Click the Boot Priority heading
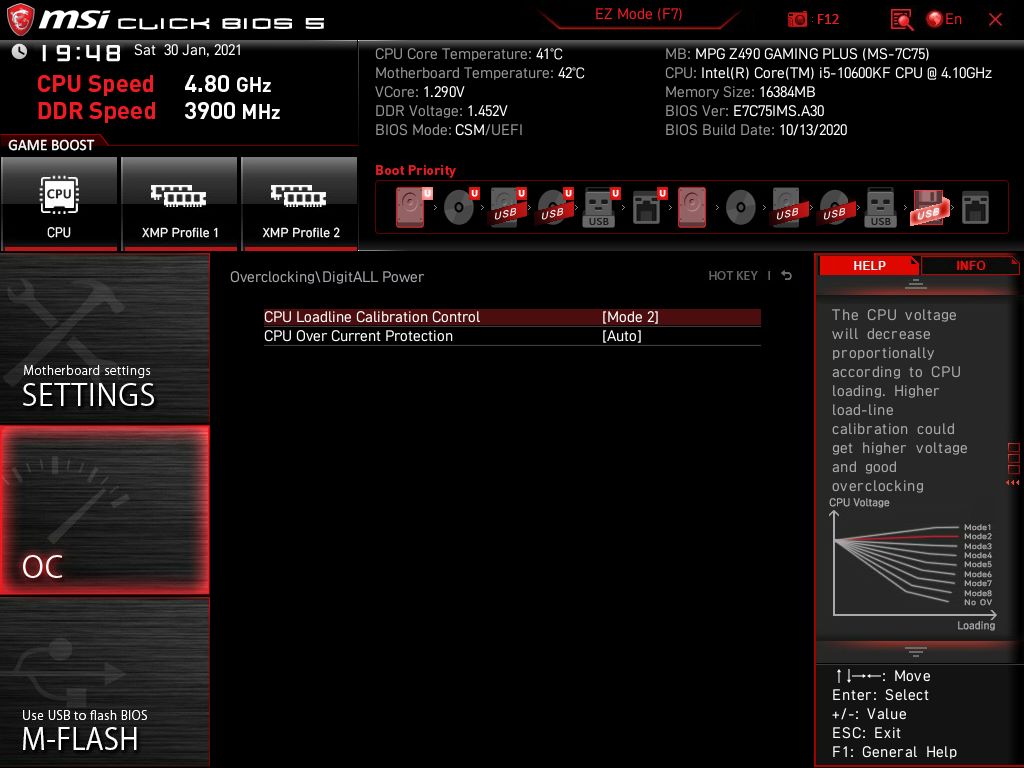Image resolution: width=1024 pixels, height=768 pixels. [x=415, y=170]
